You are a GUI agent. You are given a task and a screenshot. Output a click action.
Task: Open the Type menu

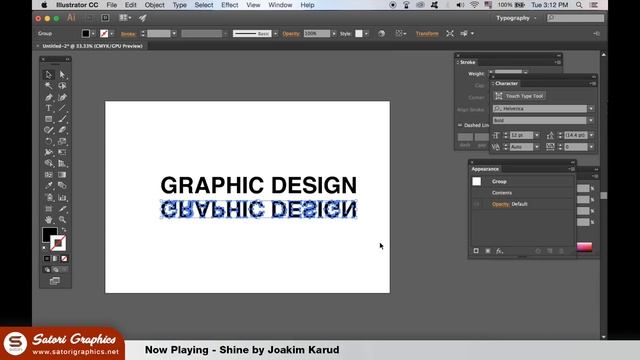coord(179,5)
